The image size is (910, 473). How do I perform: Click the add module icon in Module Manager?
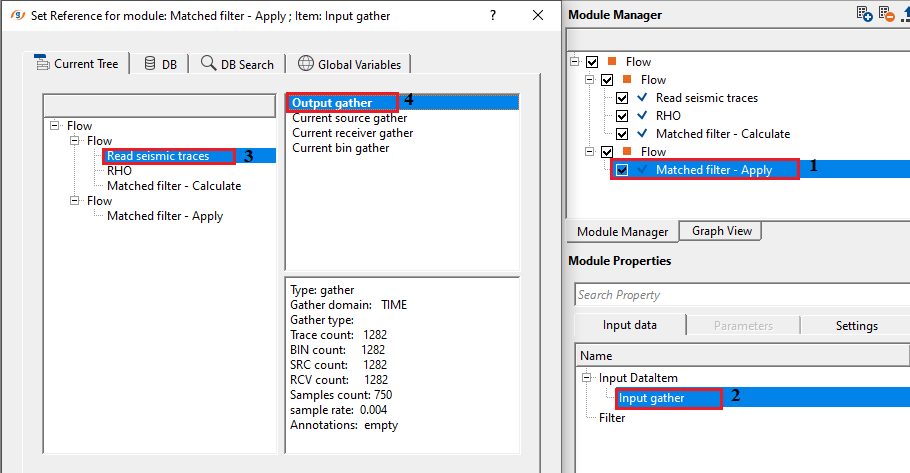[x=865, y=14]
